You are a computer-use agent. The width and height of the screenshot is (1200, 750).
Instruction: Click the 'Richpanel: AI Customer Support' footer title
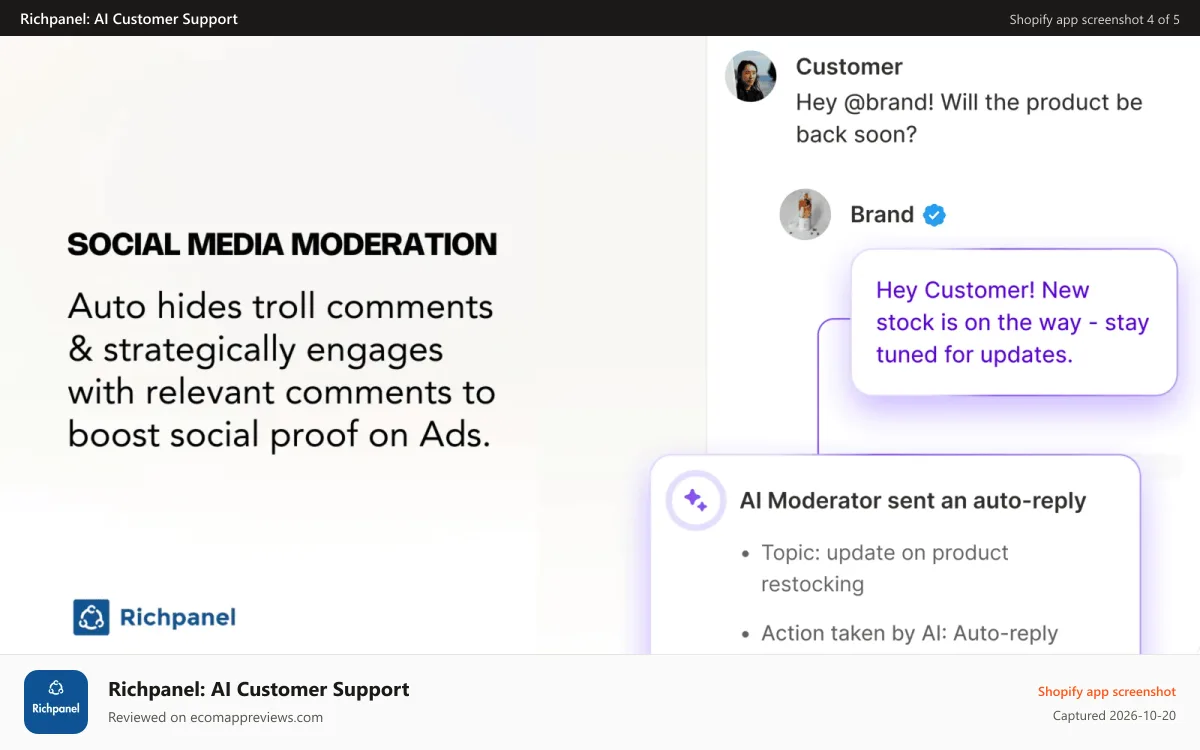258,689
